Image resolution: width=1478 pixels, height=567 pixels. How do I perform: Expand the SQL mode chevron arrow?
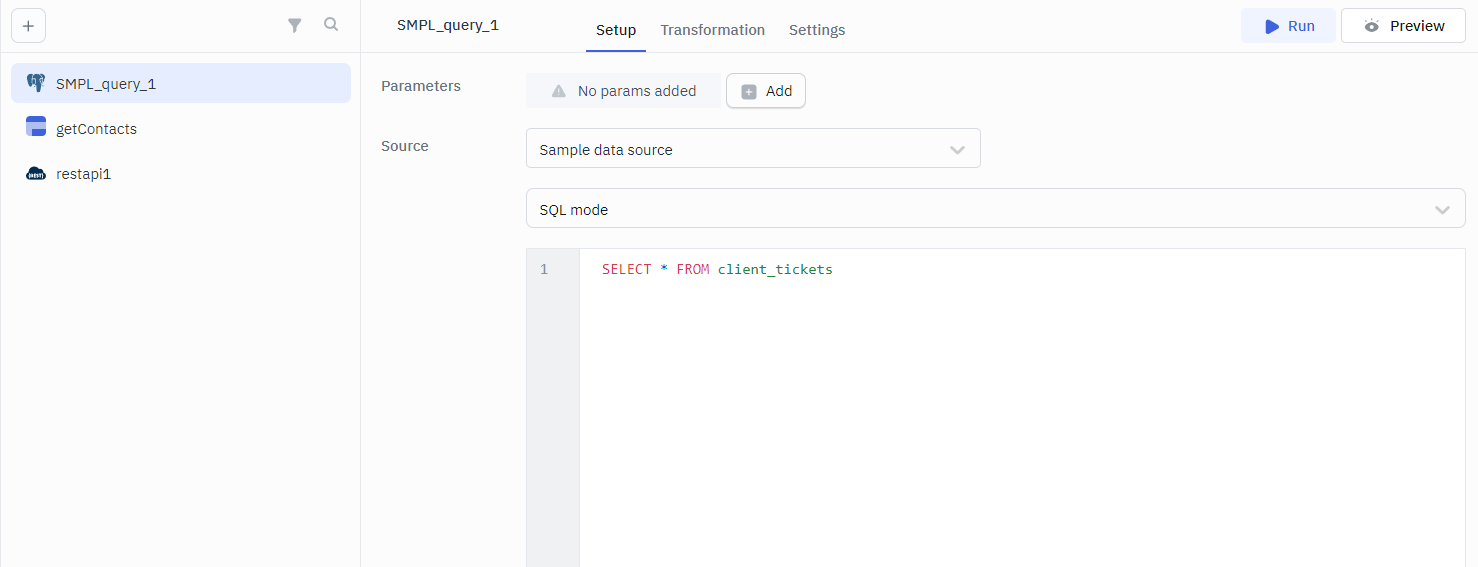[1442, 210]
